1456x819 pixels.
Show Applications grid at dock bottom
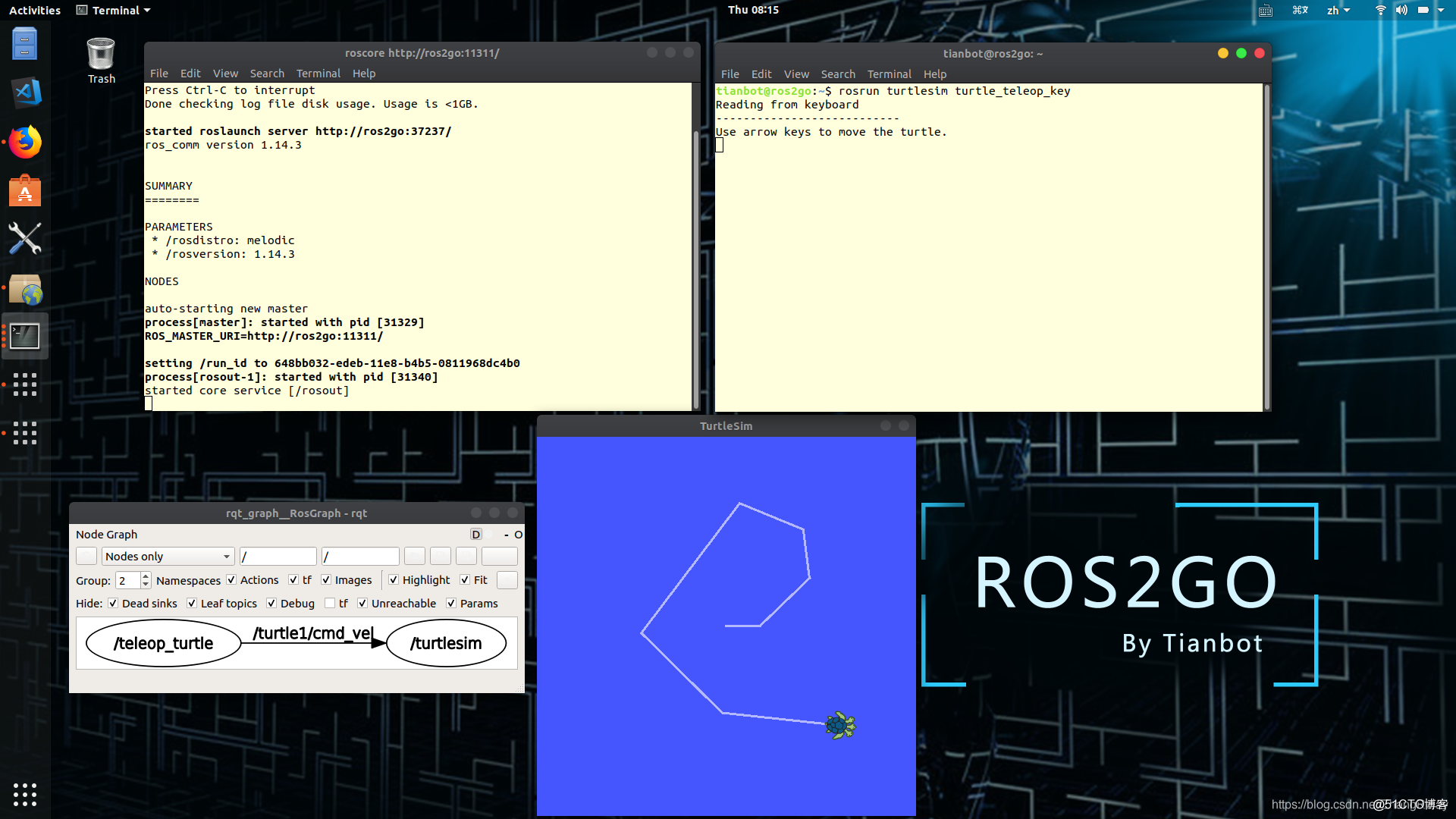[x=25, y=794]
